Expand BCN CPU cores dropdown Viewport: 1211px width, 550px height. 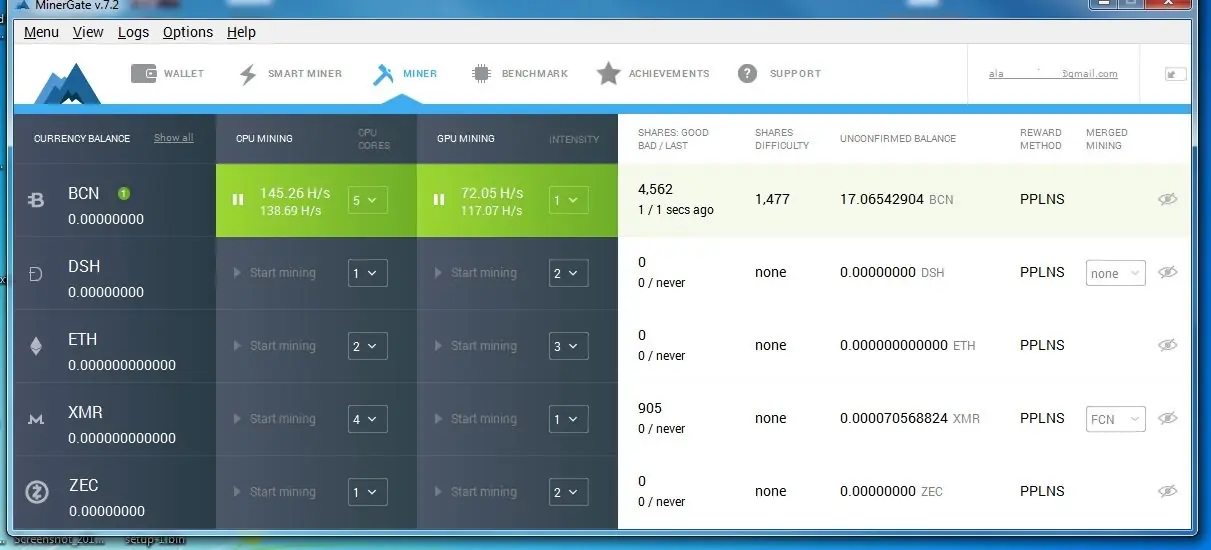coord(367,200)
